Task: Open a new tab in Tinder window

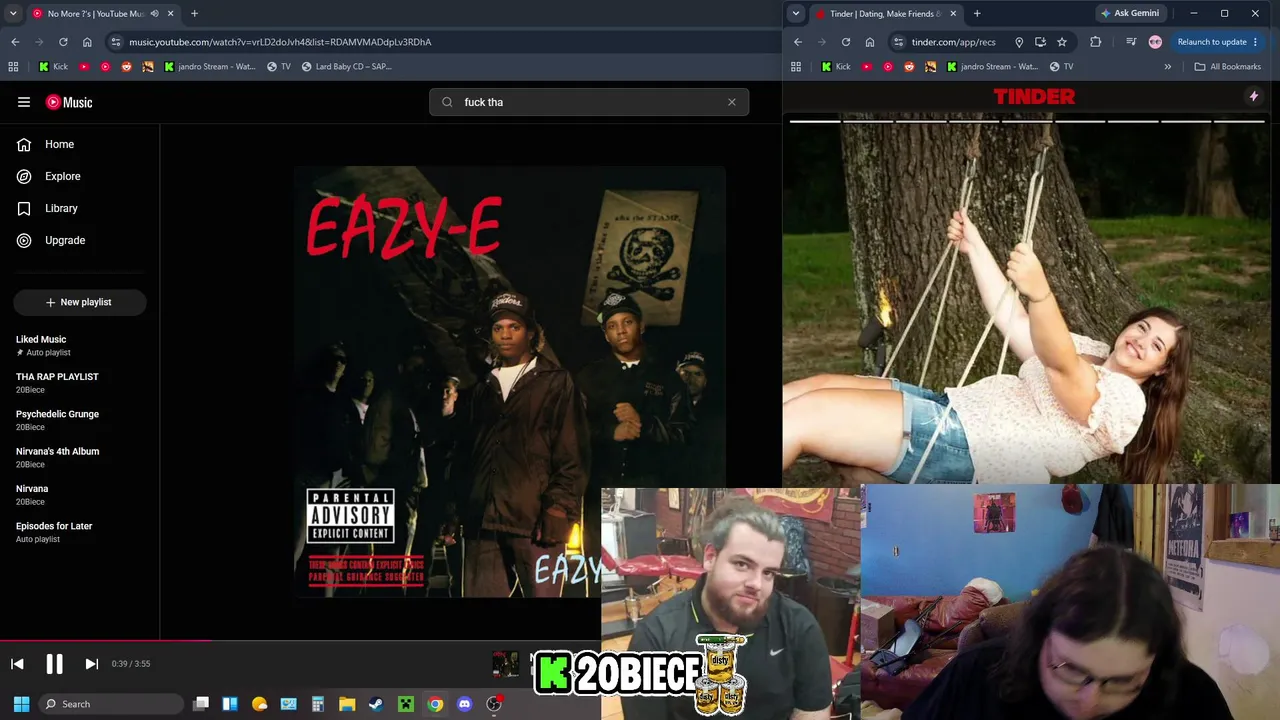Action: pos(977,14)
